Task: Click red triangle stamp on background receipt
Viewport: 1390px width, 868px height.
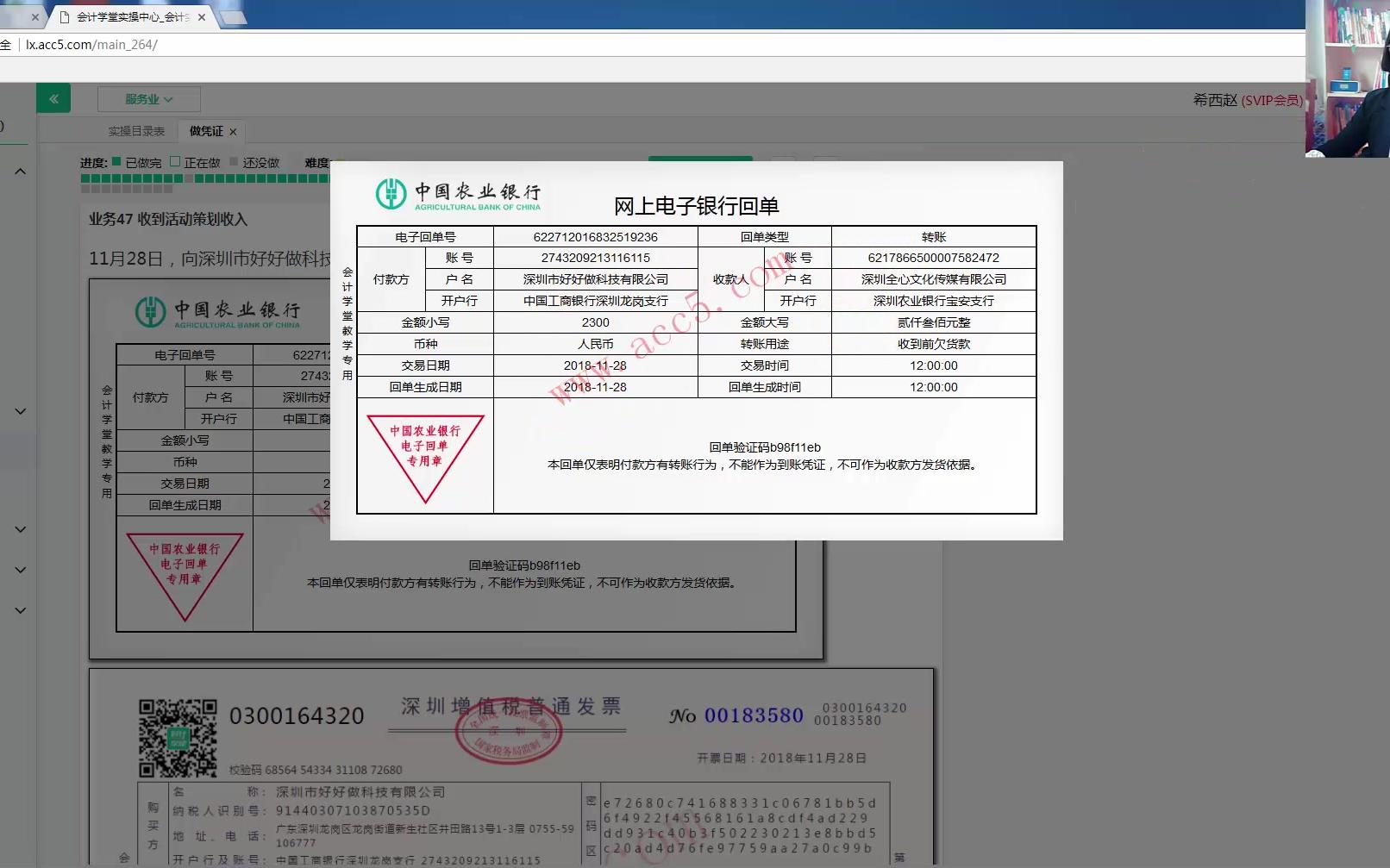Action: pos(185,576)
